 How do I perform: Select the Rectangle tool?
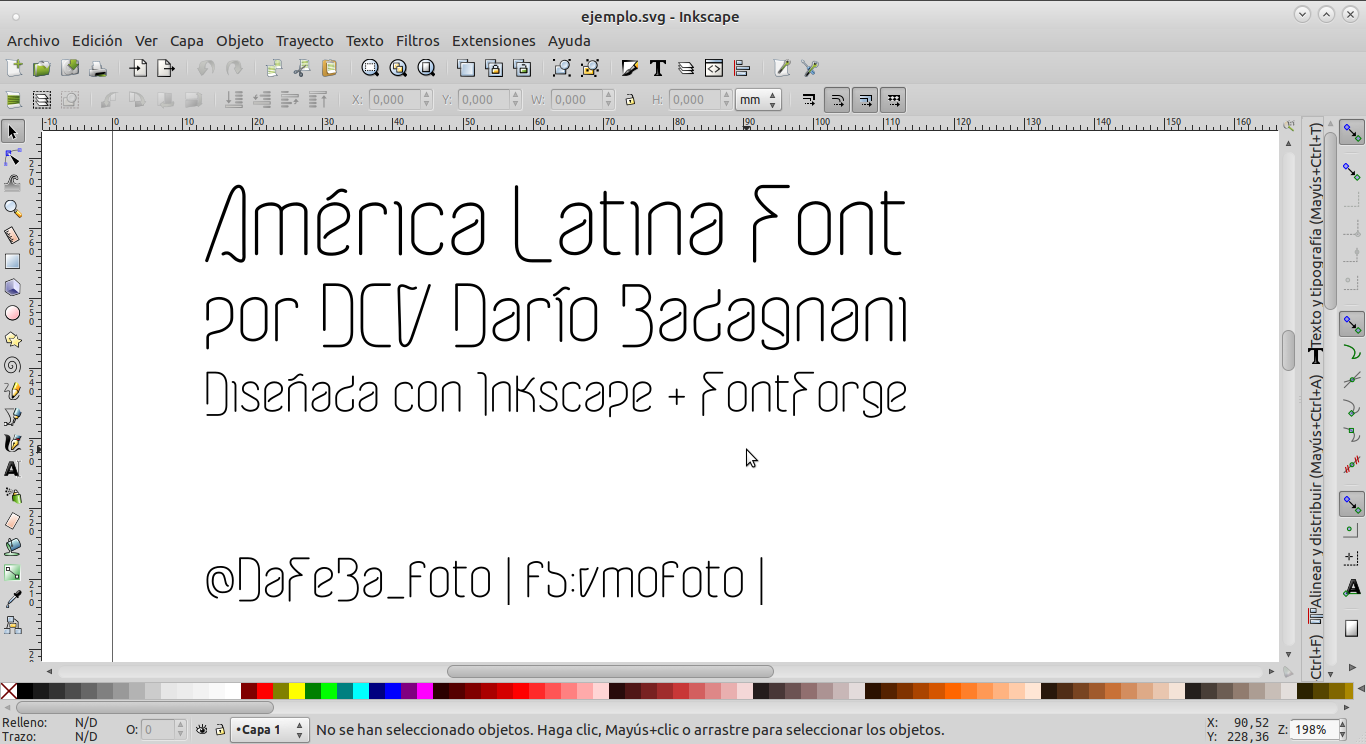13,261
